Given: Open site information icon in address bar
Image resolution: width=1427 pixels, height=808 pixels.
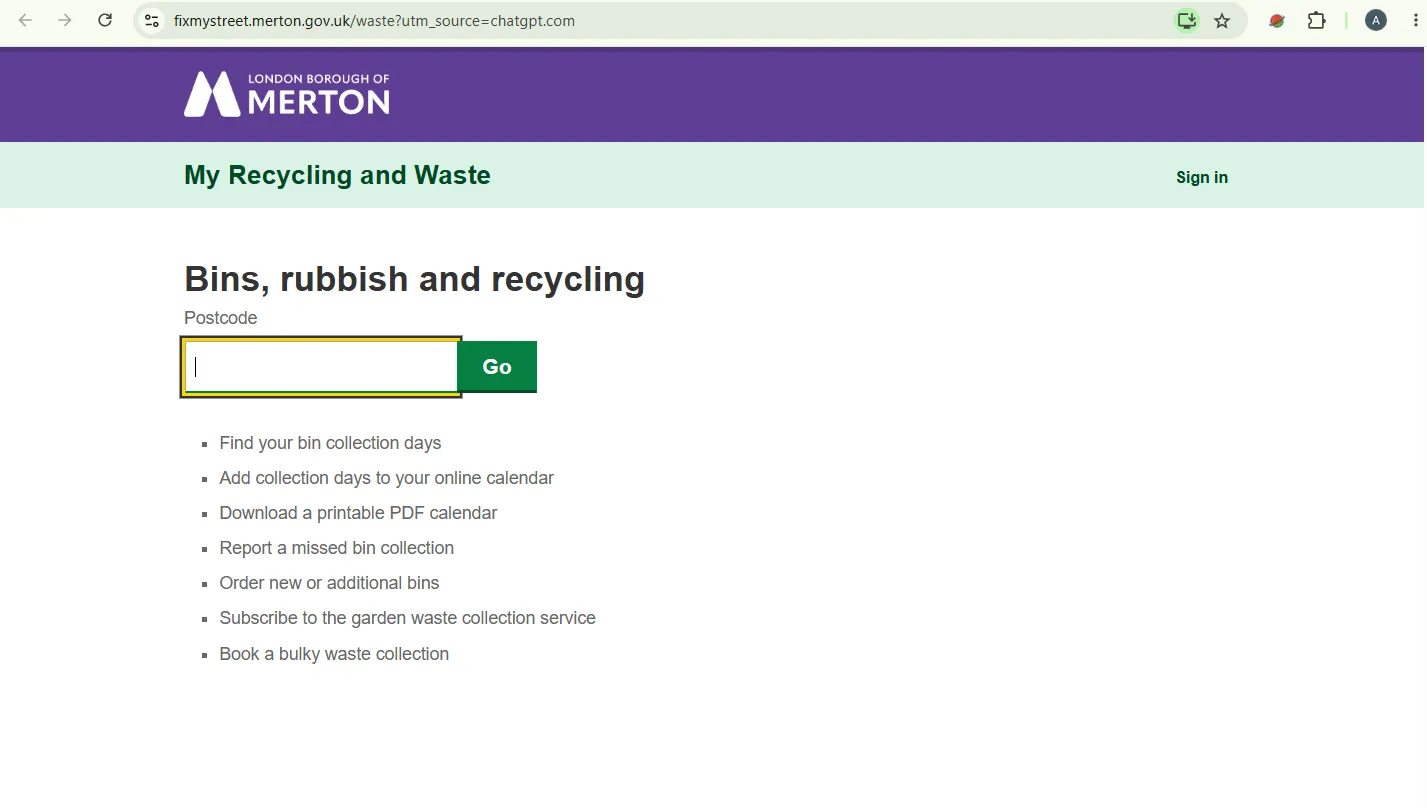Looking at the screenshot, I should (x=152, y=20).
